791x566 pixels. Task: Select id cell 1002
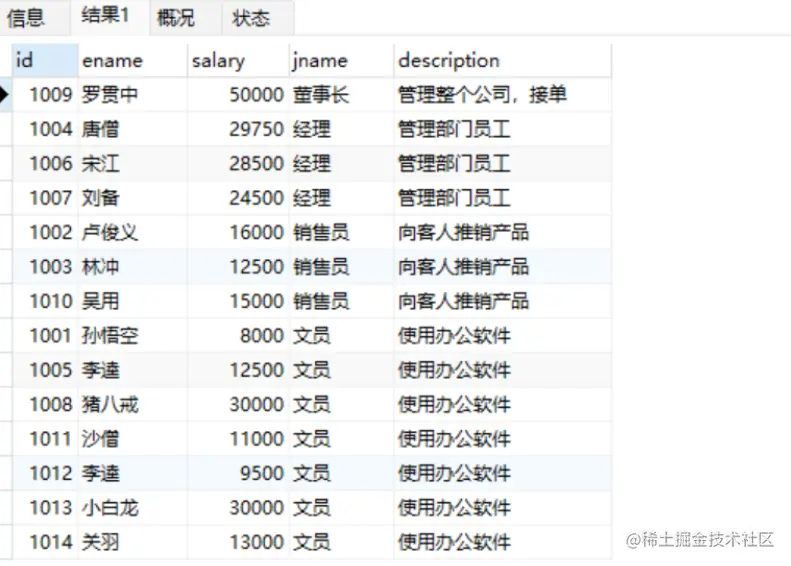pyautogui.click(x=45, y=232)
